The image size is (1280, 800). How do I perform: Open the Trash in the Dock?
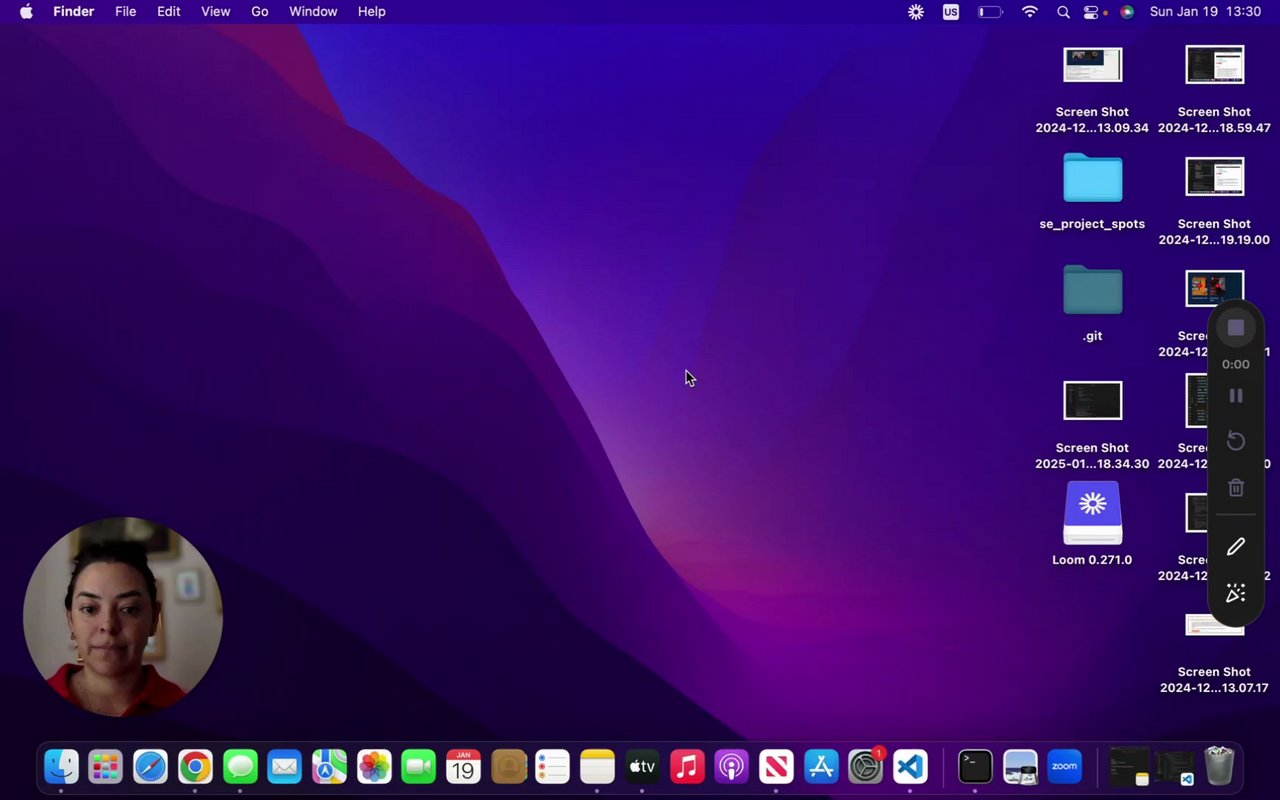coord(1219,767)
